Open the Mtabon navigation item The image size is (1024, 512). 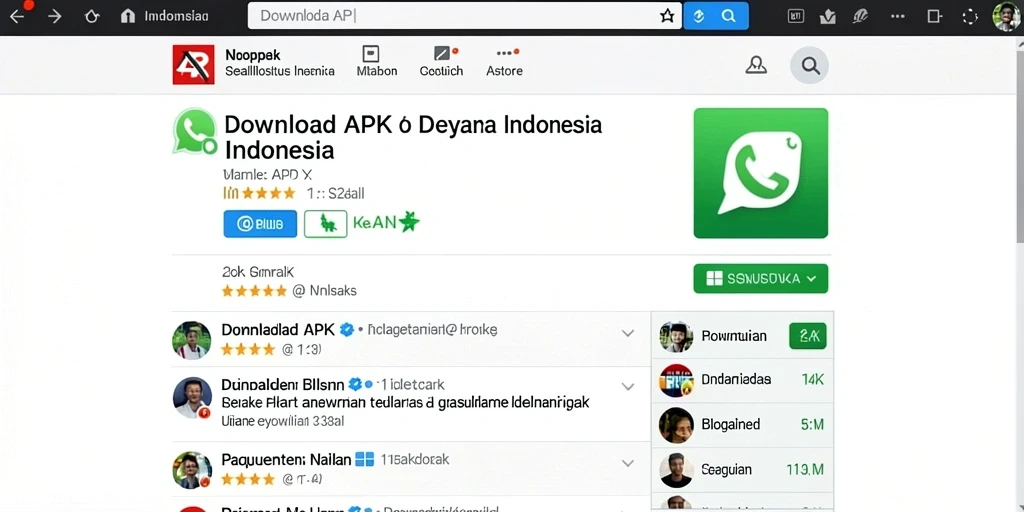click(377, 62)
